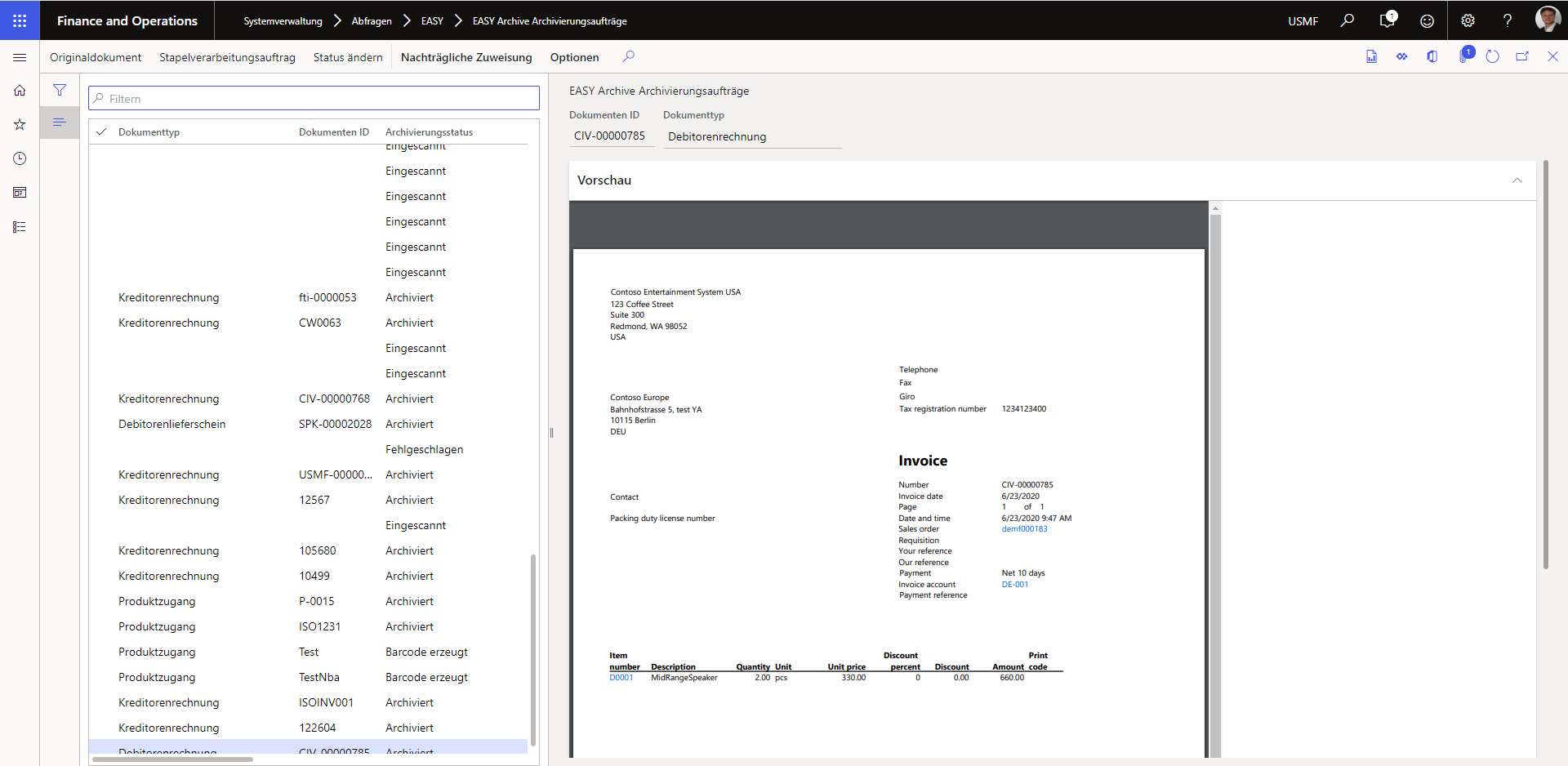Select Produktzugang row P-0015
Screen dimensions: 1568x766
pyautogui.click(x=308, y=601)
